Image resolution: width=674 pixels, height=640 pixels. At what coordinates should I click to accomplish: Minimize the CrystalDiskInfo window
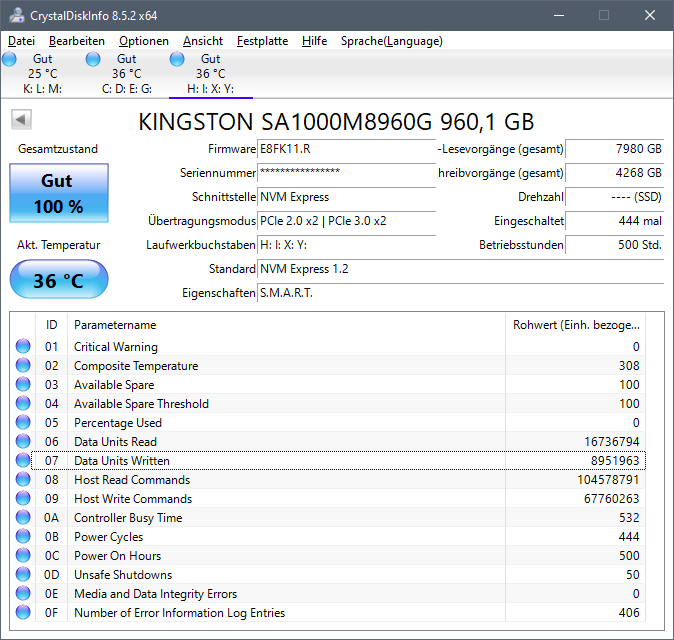pos(559,15)
